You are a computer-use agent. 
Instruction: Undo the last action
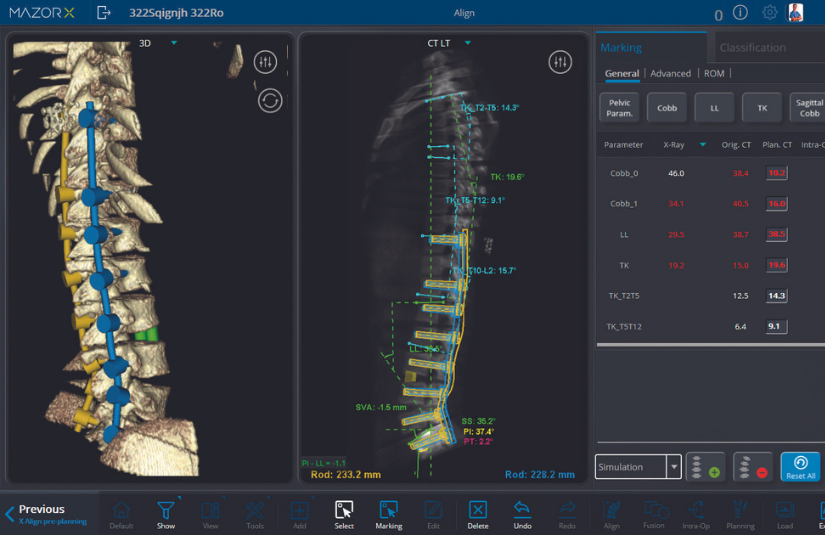tap(522, 514)
